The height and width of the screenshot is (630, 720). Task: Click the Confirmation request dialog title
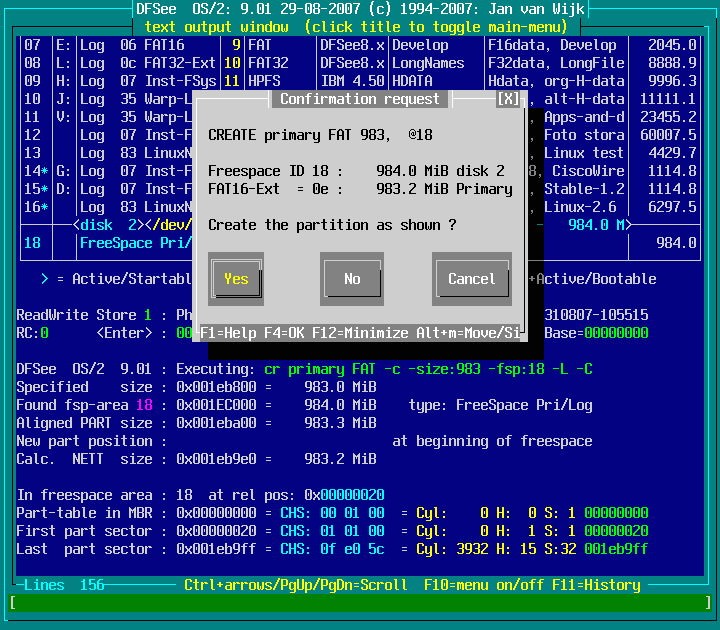point(359,99)
